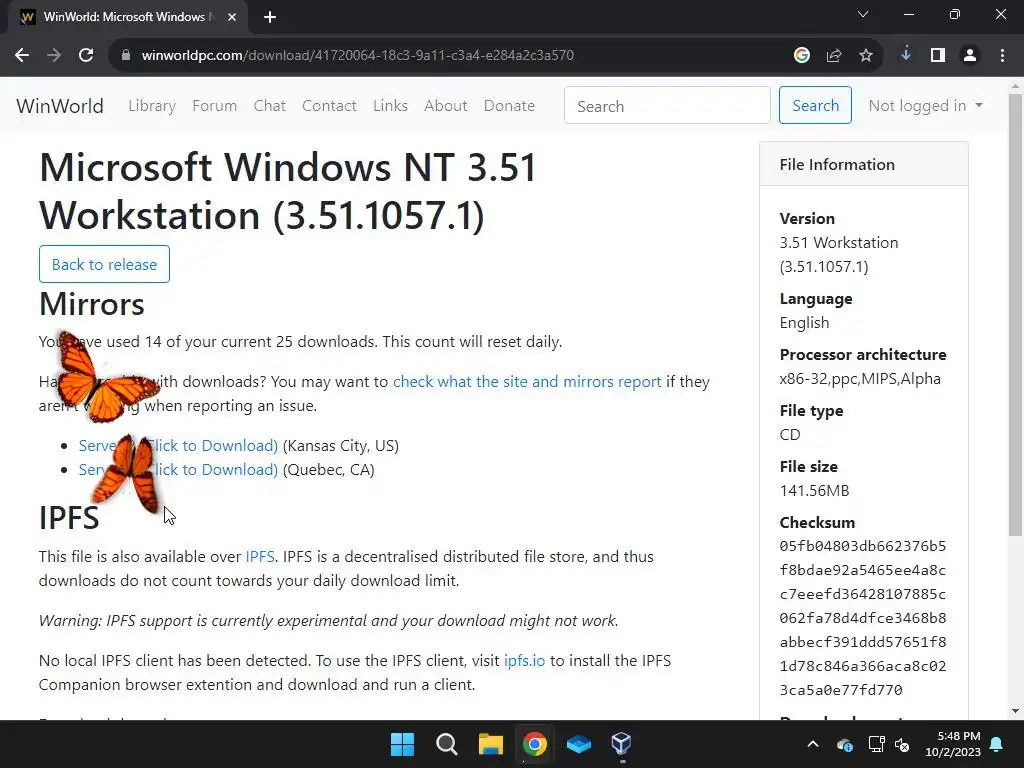
Task: Open Chrome three-dot menu
Action: (1002, 56)
